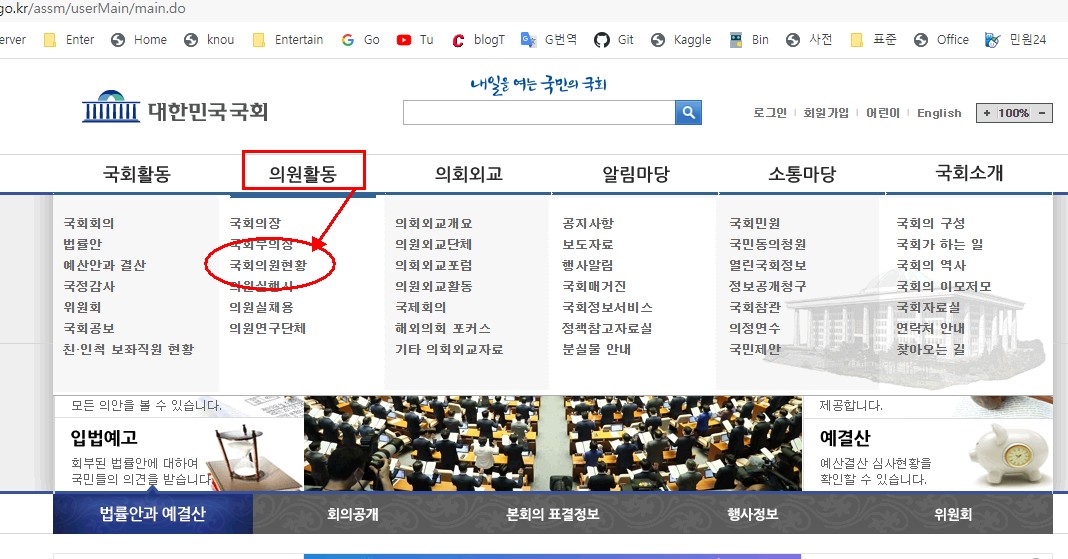The width and height of the screenshot is (1068, 559).
Task: Open 국정감사 submenu item
Action: click(89, 286)
